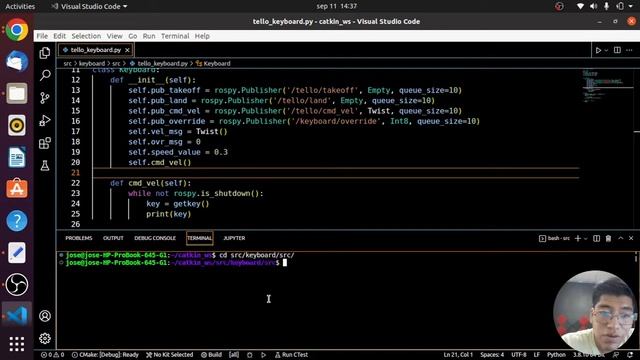Viewport: 640px width, 360px height.
Task: Split the editor to the right
Action: tap(617, 50)
